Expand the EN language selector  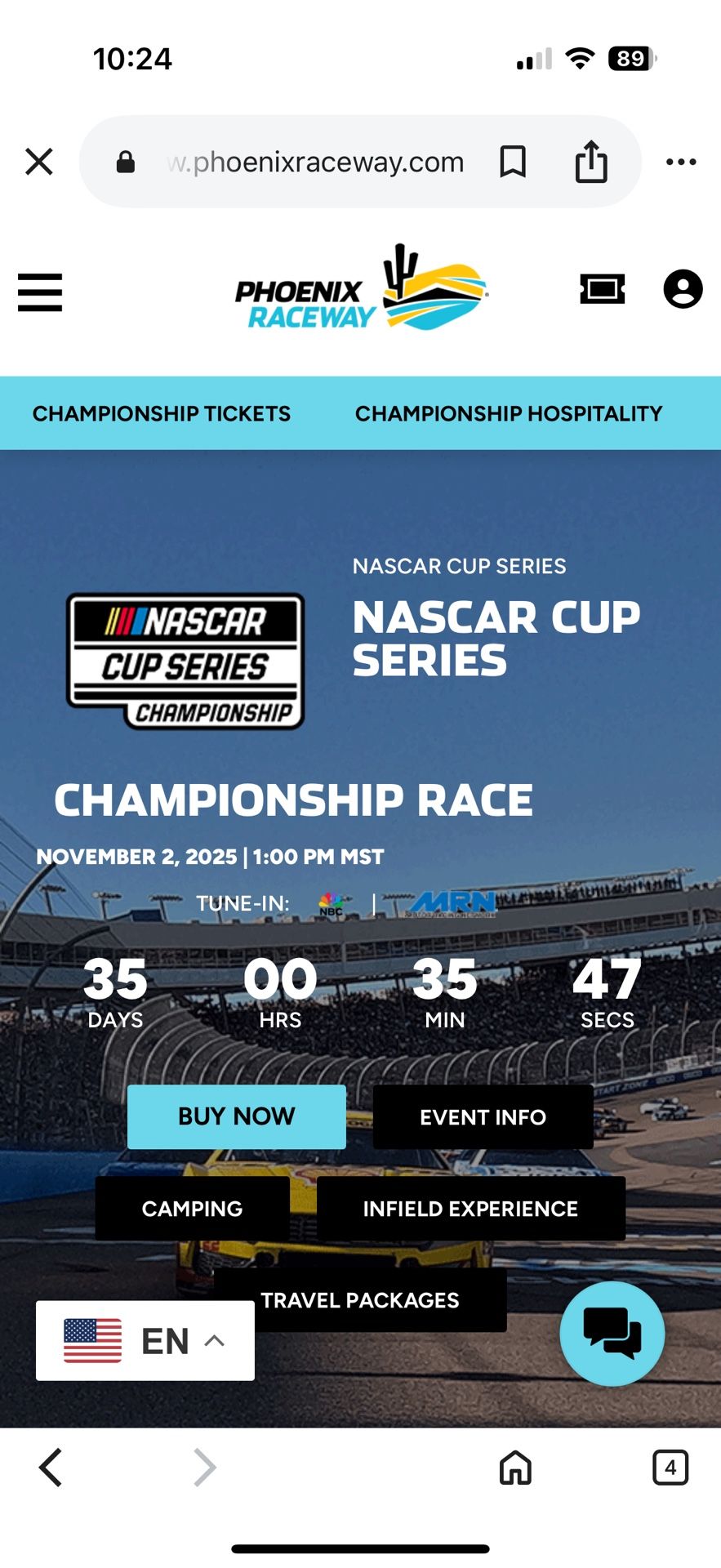point(145,1340)
